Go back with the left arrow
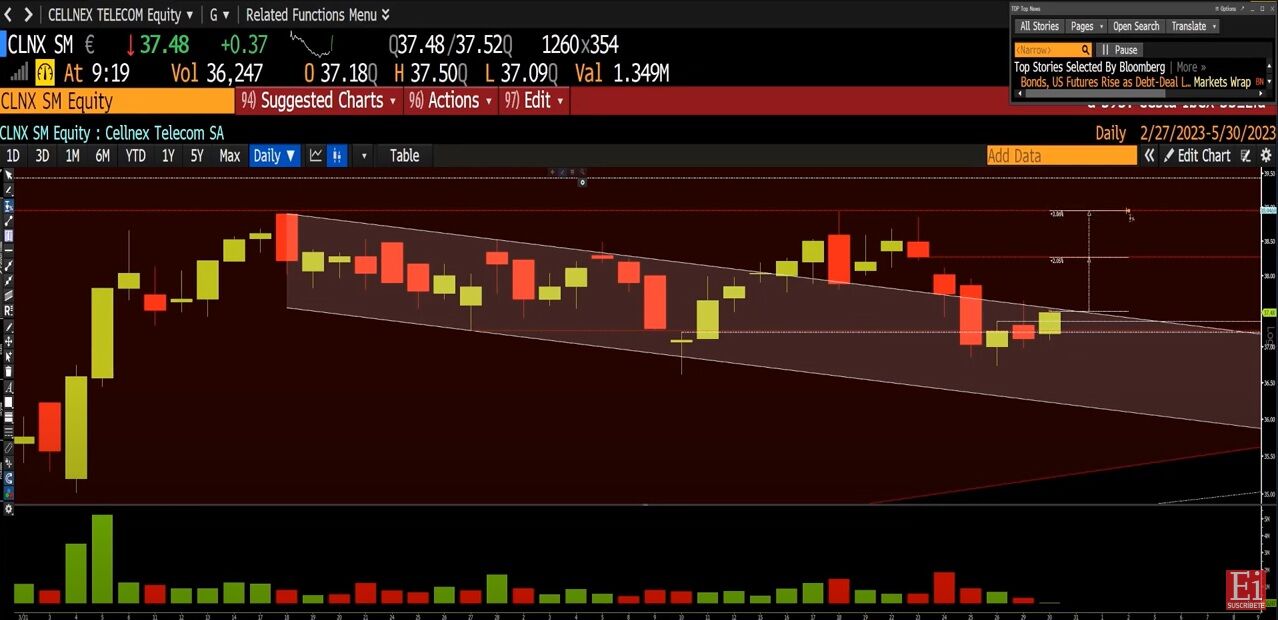The image size is (1278, 620). click(8, 14)
